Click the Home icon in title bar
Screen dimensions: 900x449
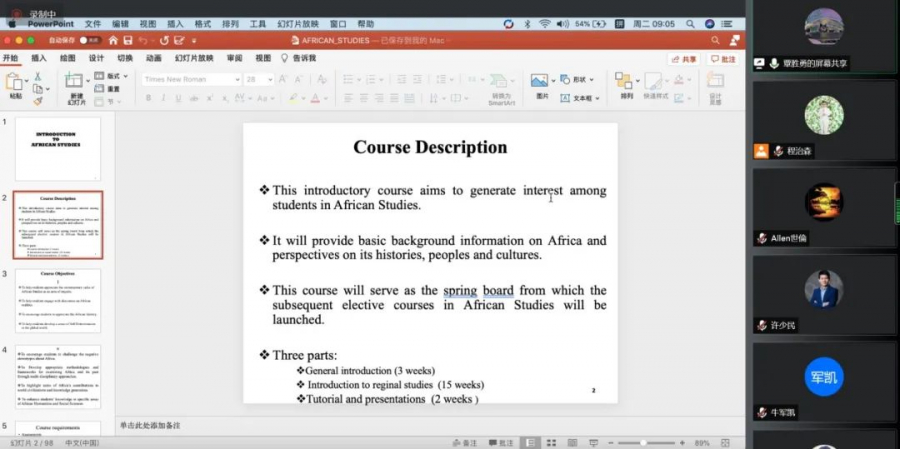(112, 40)
